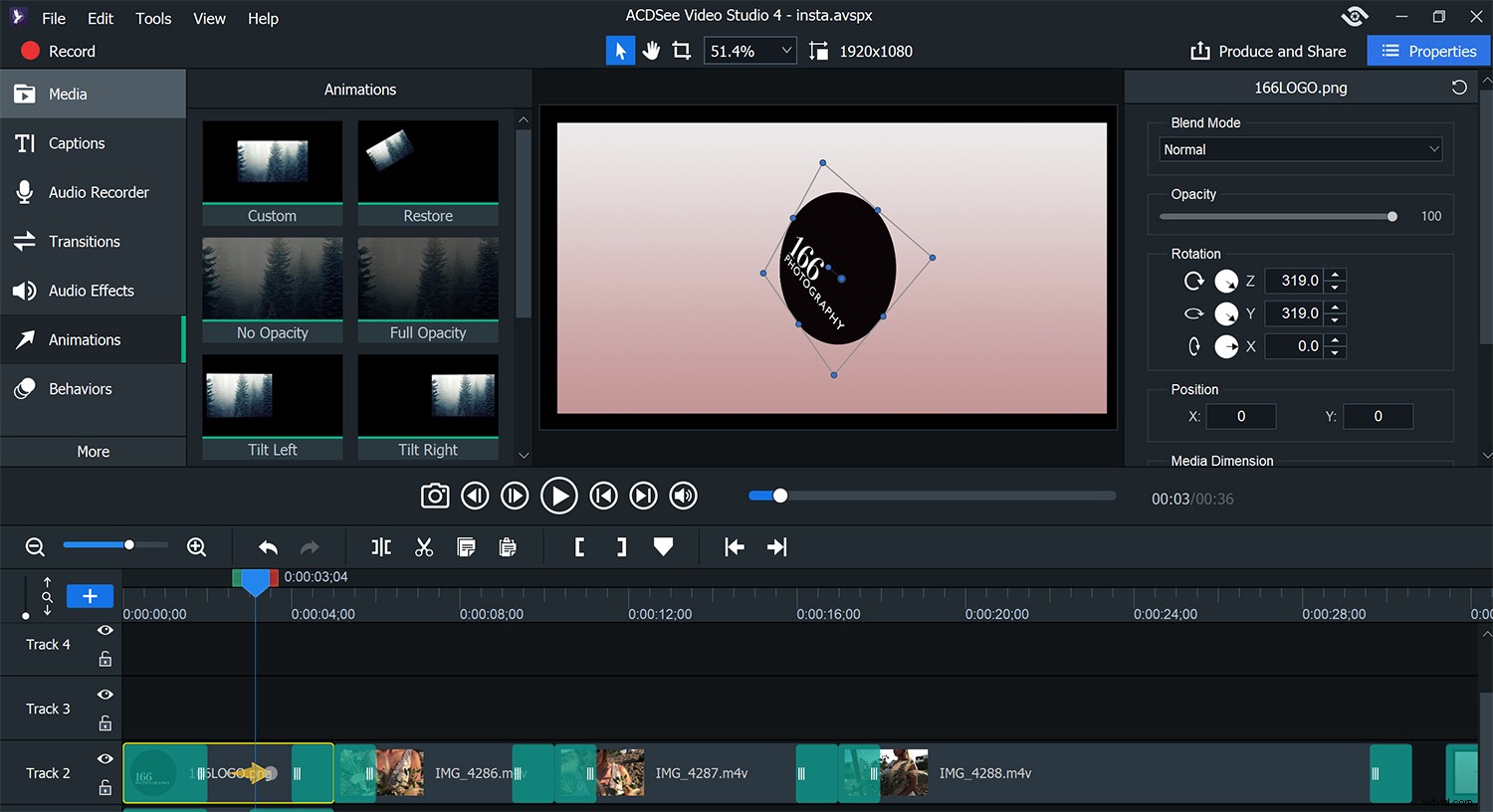Select the Tilt Left animation thumbnail
Screen dimensions: 1493x812
point(272,396)
